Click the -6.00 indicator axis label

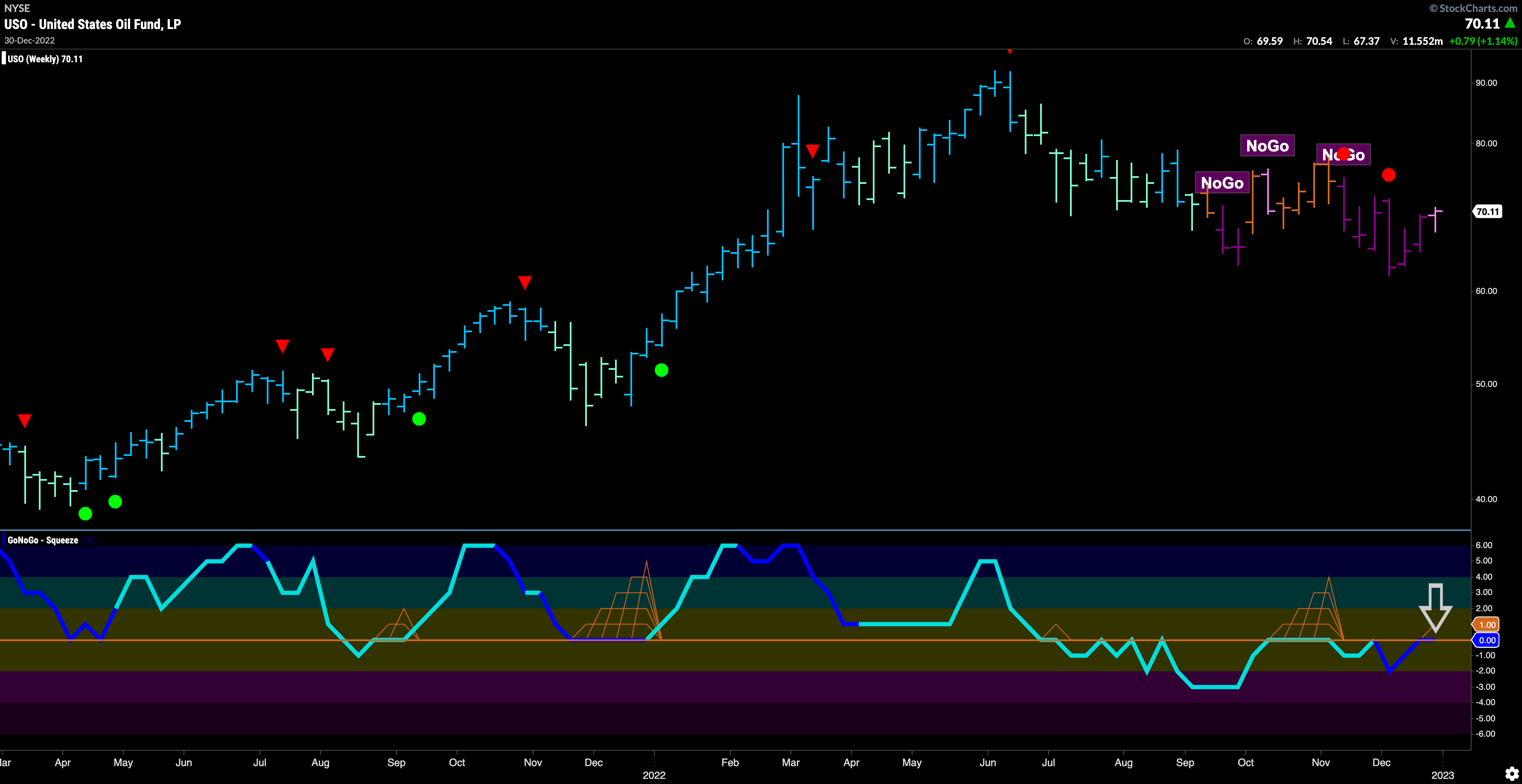1485,734
